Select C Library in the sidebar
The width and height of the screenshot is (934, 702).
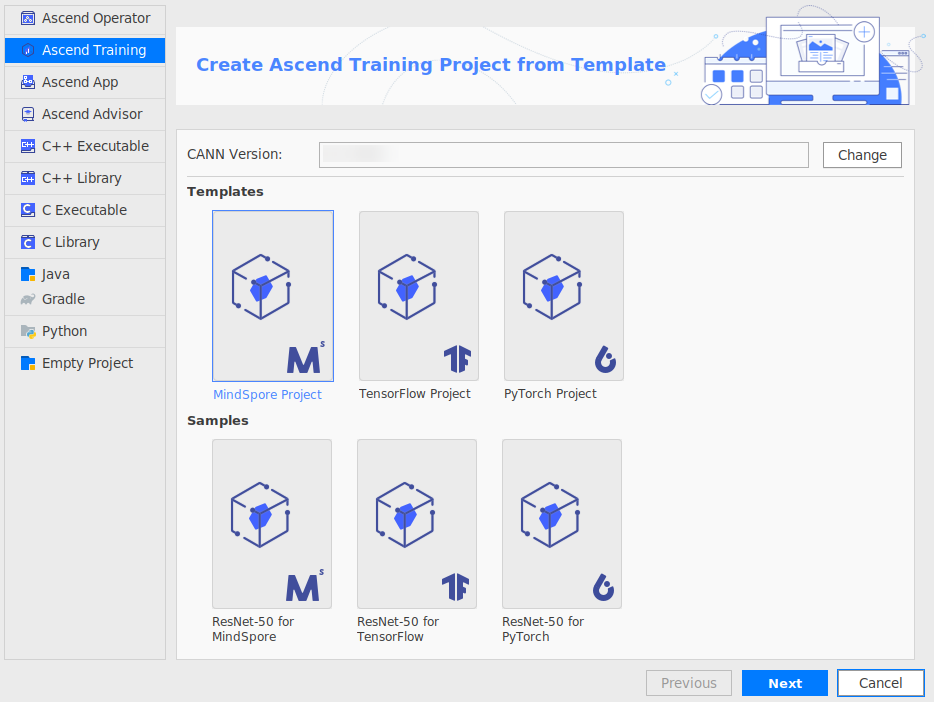(85, 242)
